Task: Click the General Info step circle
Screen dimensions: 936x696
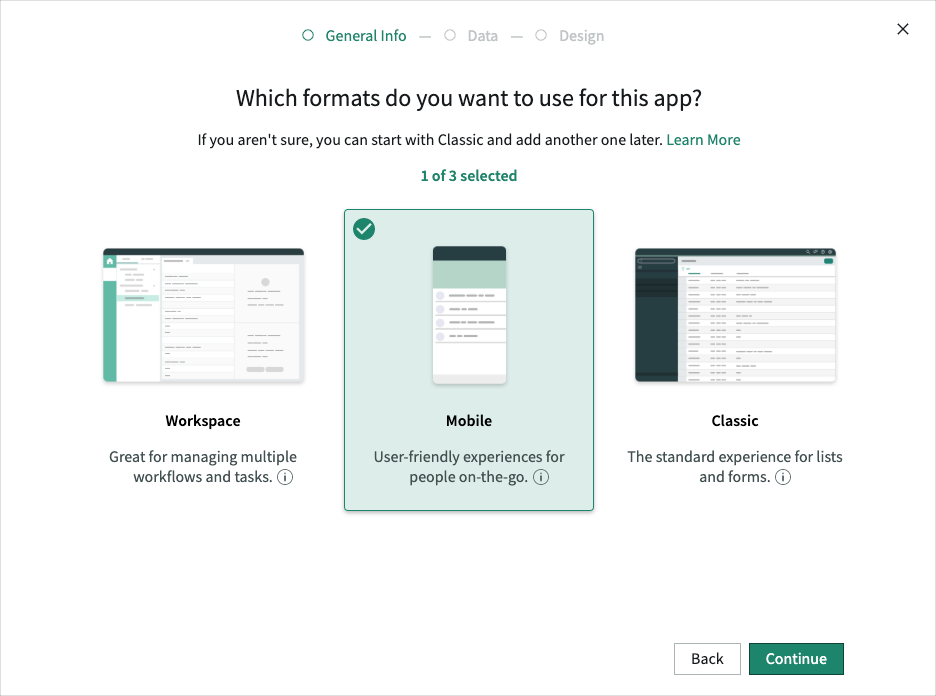Action: click(x=307, y=35)
